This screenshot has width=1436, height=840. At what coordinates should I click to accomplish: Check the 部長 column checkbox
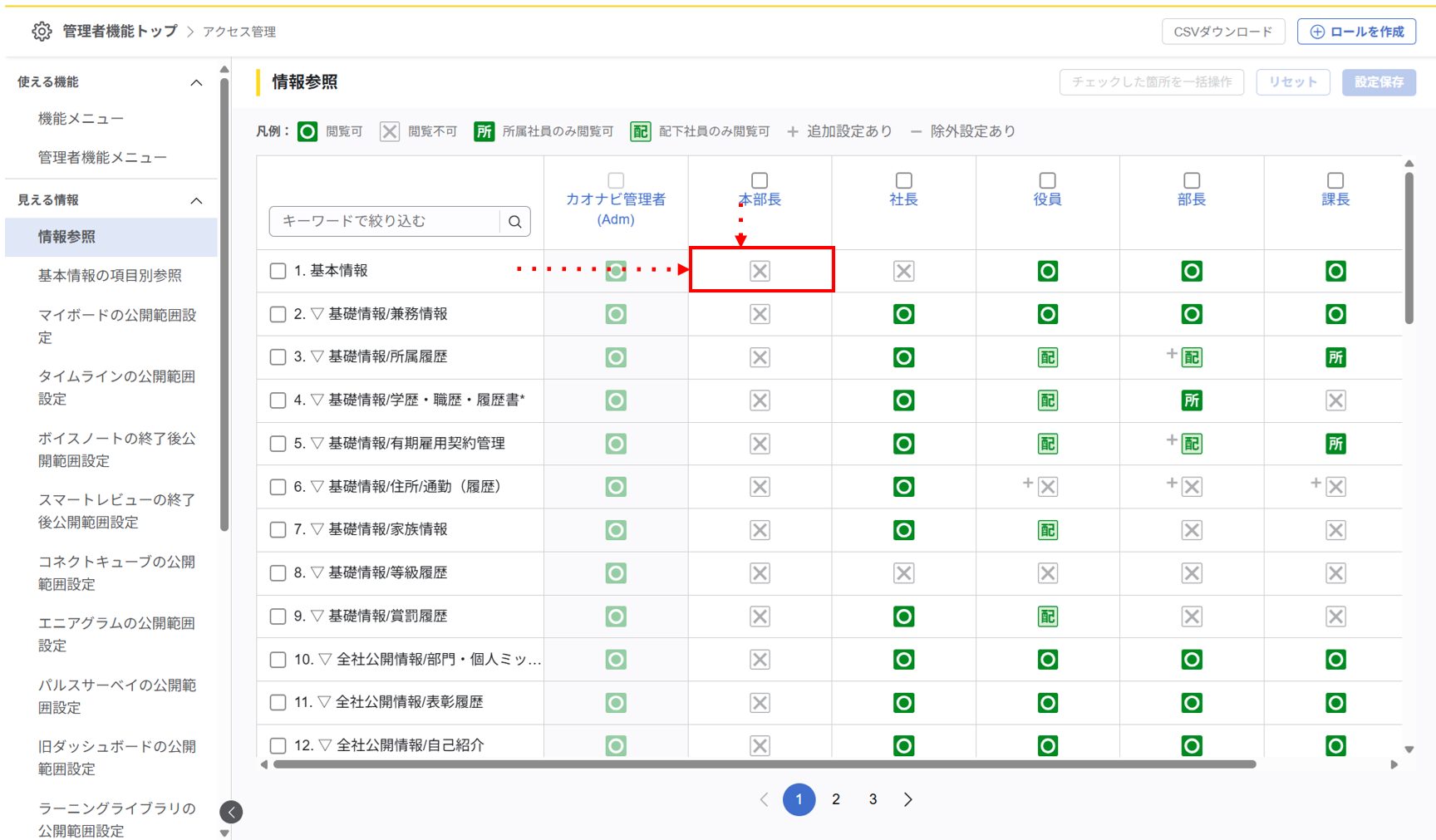[1192, 180]
